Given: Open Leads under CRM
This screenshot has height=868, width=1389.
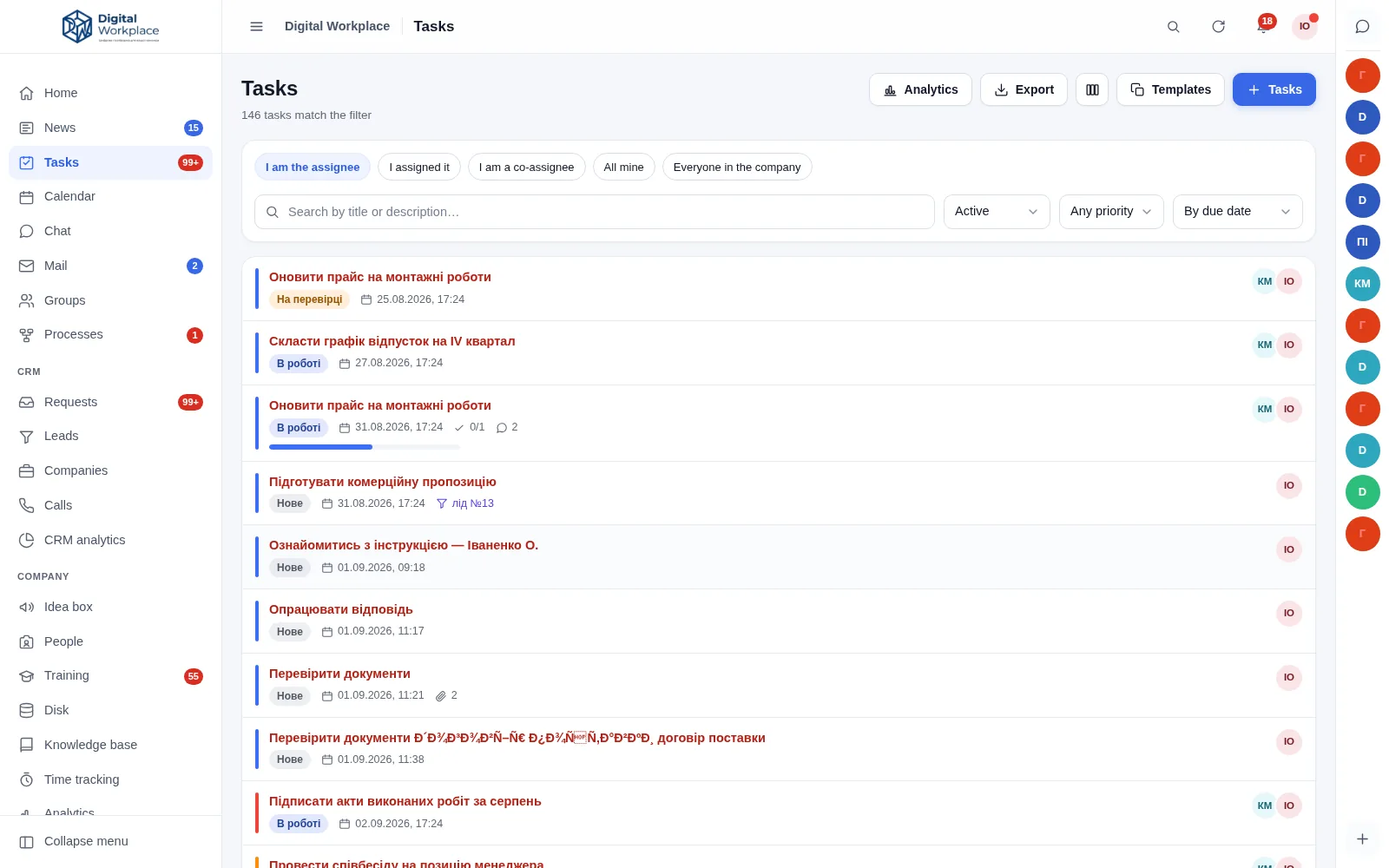Looking at the screenshot, I should 110,436.
